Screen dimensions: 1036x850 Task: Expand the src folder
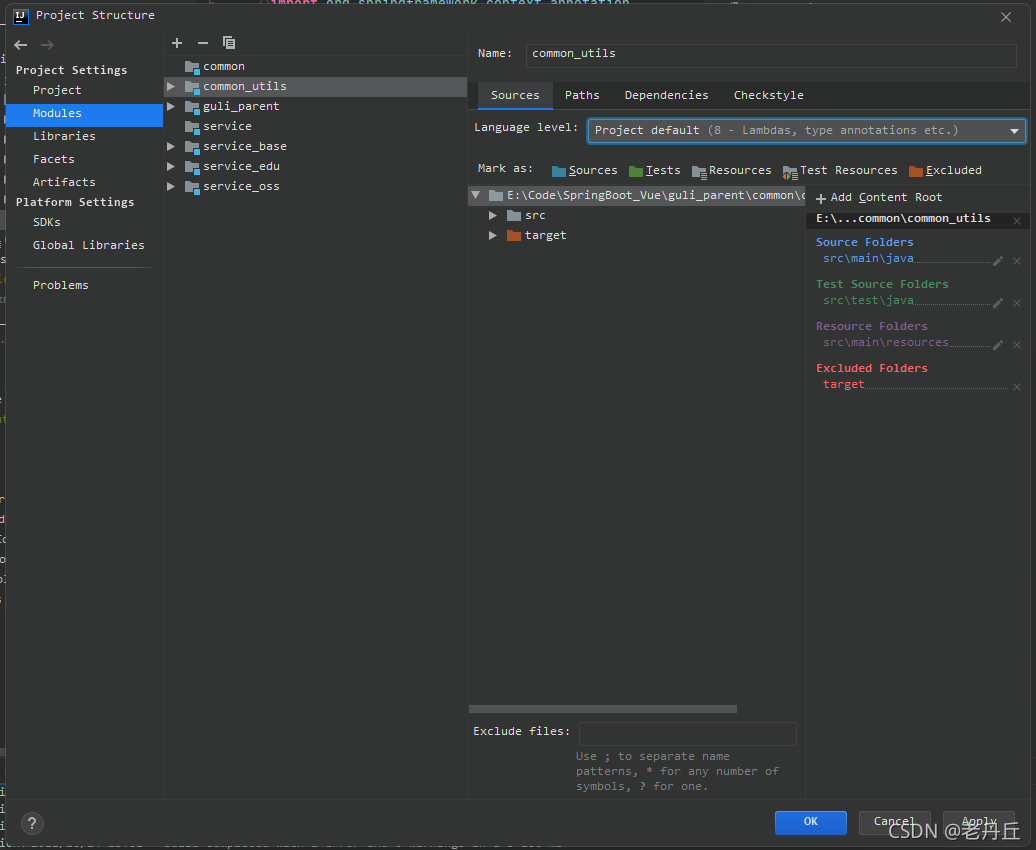coord(493,215)
